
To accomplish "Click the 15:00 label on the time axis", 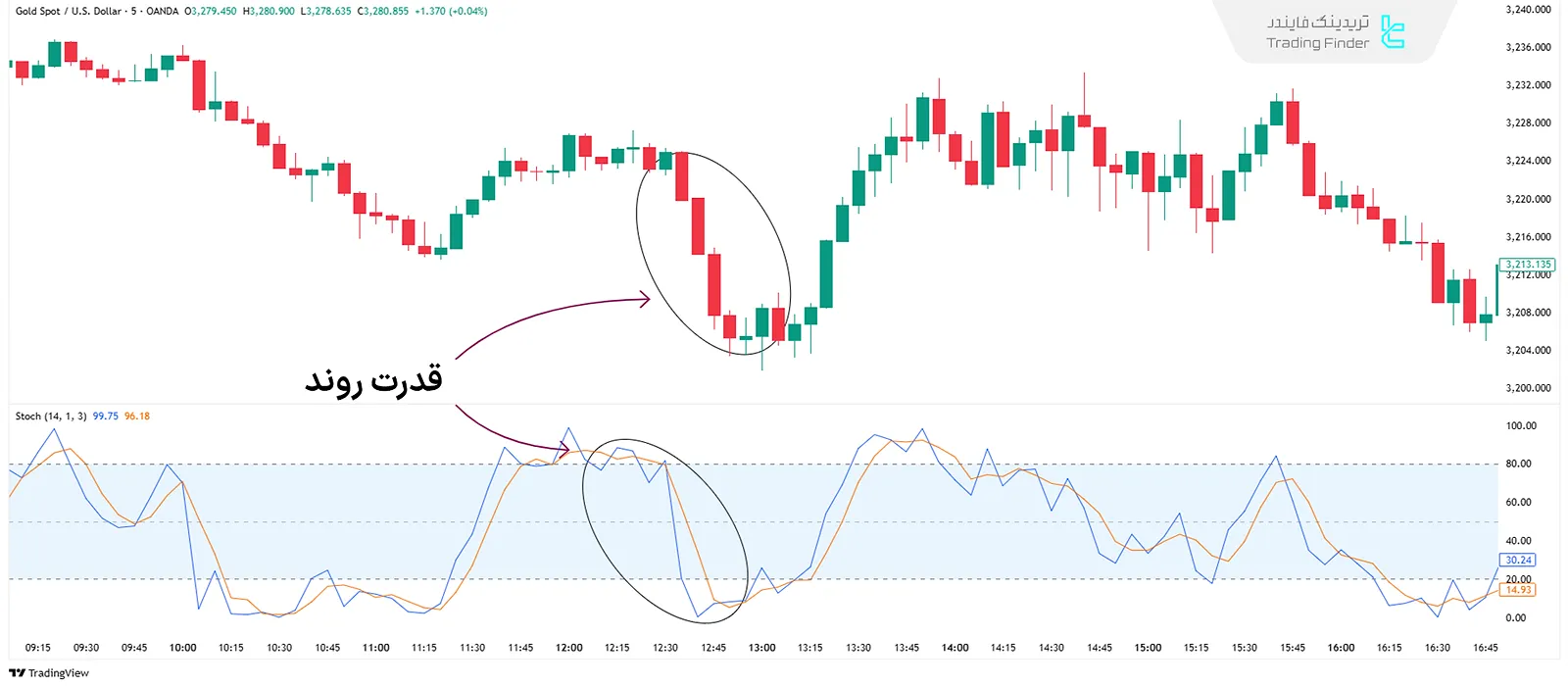I will (1148, 648).
